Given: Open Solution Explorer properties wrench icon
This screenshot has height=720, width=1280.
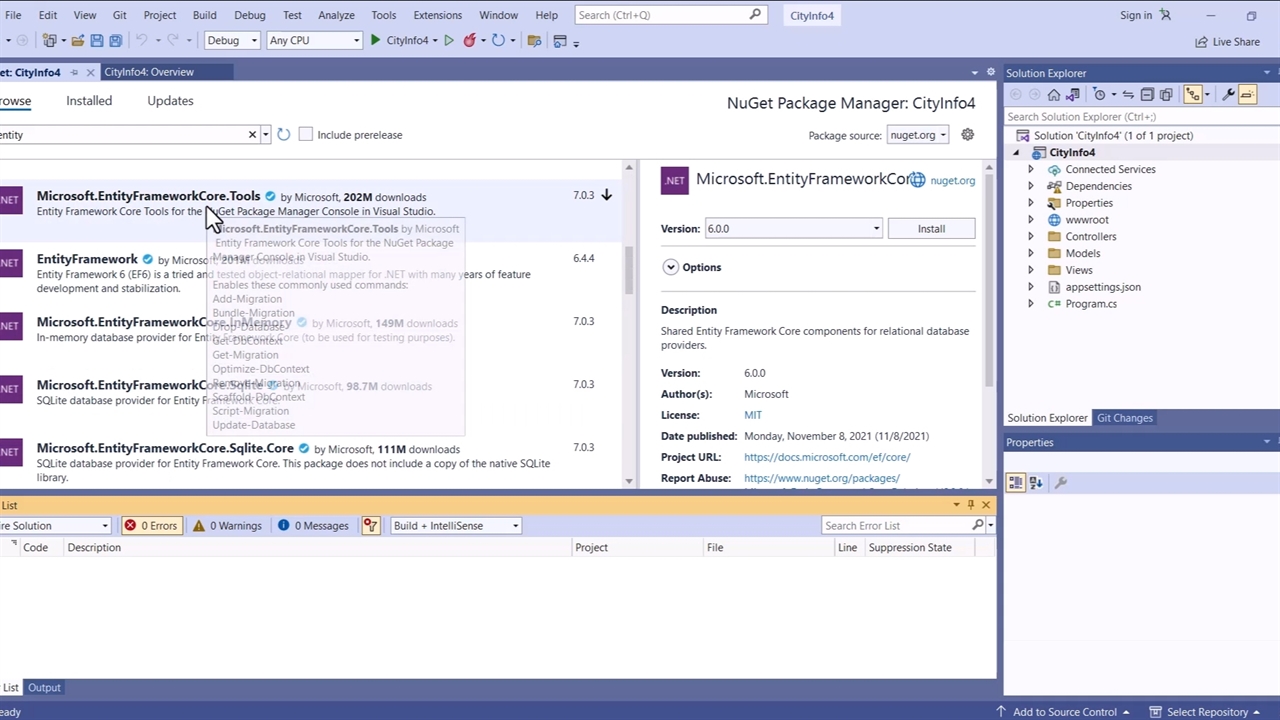Looking at the screenshot, I should click(1229, 94).
